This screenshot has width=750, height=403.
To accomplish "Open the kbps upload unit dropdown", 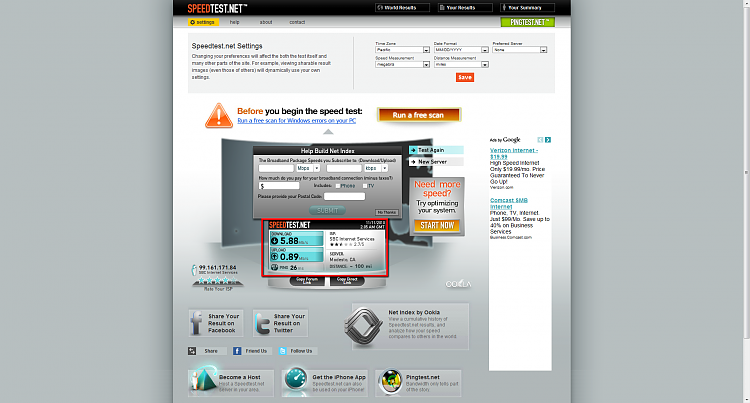I will click(x=376, y=168).
